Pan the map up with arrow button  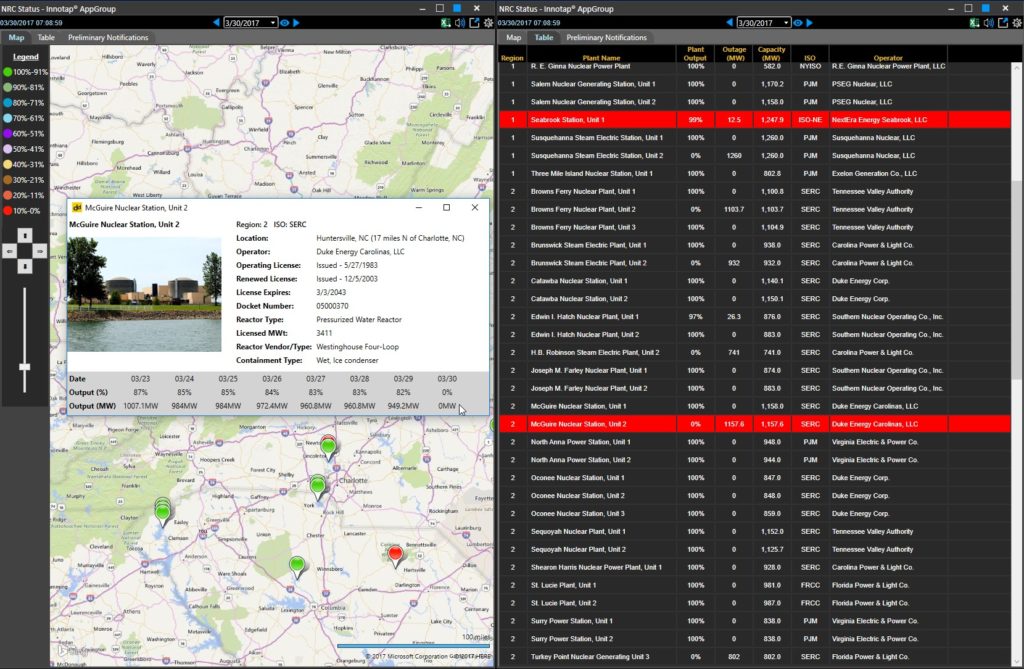pyautogui.click(x=25, y=235)
